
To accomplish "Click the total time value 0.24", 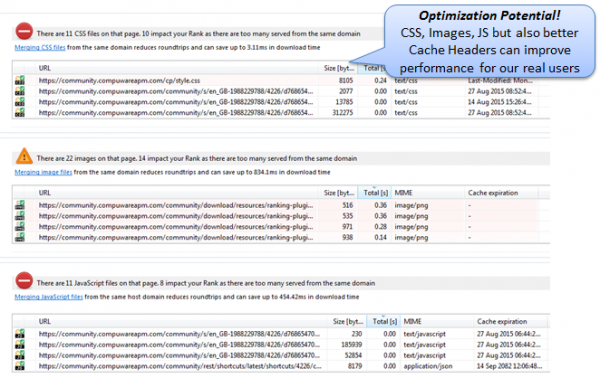I will (x=380, y=80).
